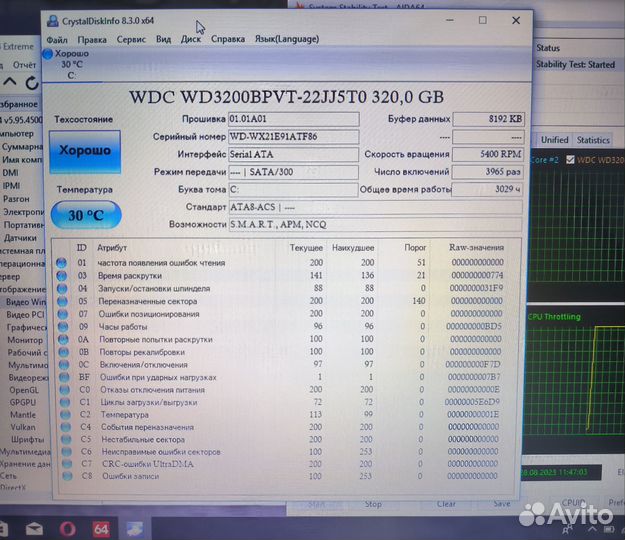Open the Язык(Language) menu
Image resolution: width=625 pixels, height=540 pixels.
[287, 39]
